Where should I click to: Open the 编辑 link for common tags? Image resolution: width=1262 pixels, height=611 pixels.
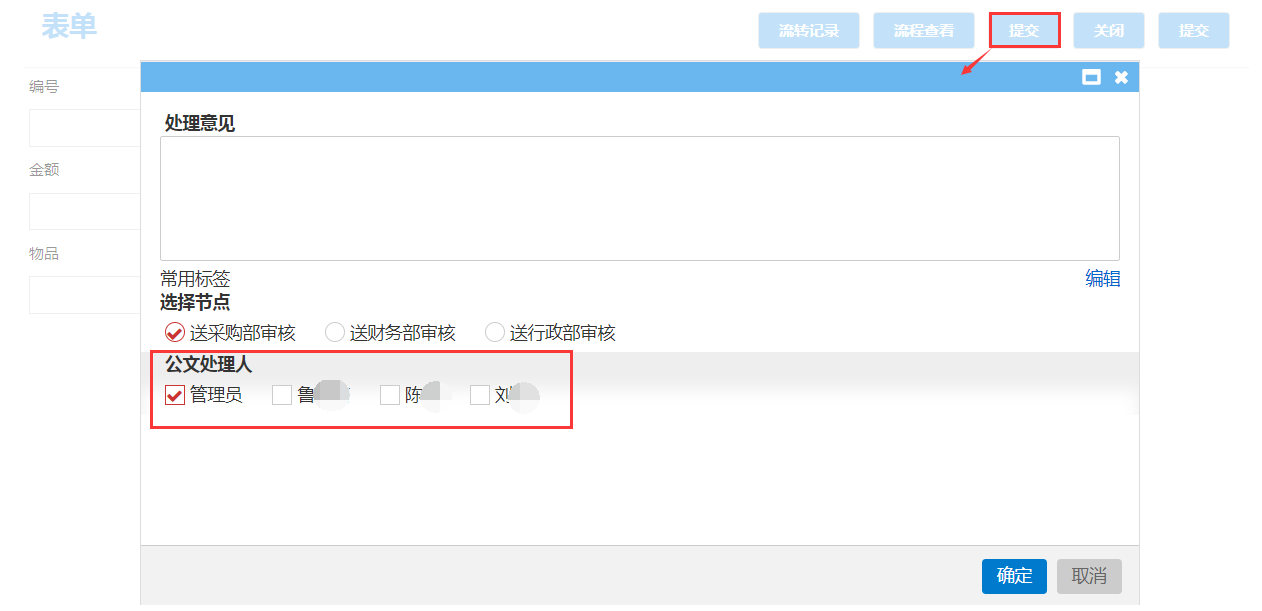point(1102,279)
